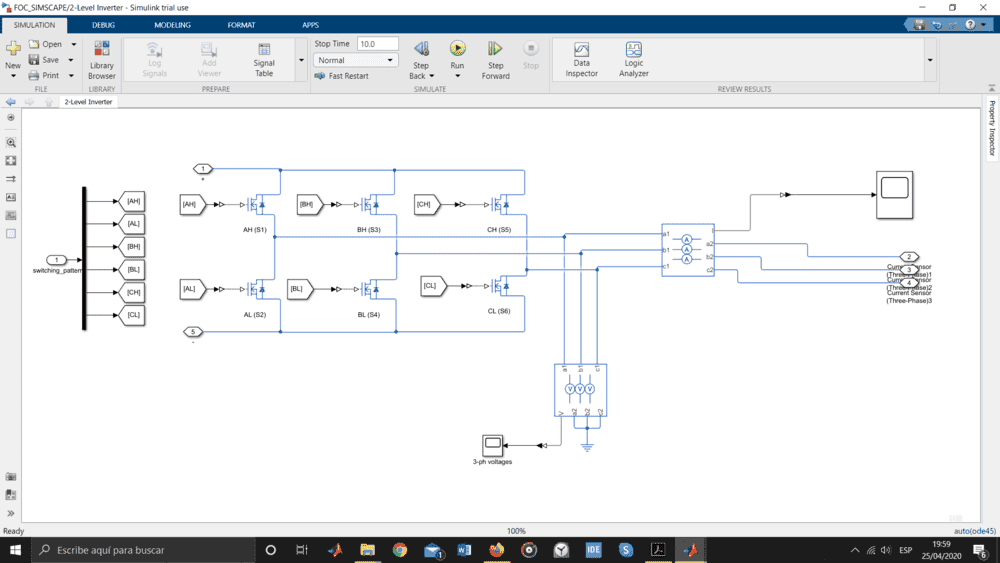Expand the Prepare gallery dropdown
The height and width of the screenshot is (563, 1000).
[302, 60]
